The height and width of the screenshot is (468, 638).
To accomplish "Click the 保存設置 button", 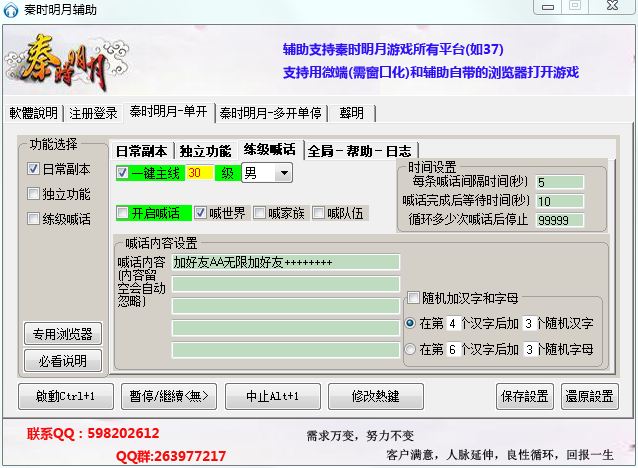I will tap(525, 396).
